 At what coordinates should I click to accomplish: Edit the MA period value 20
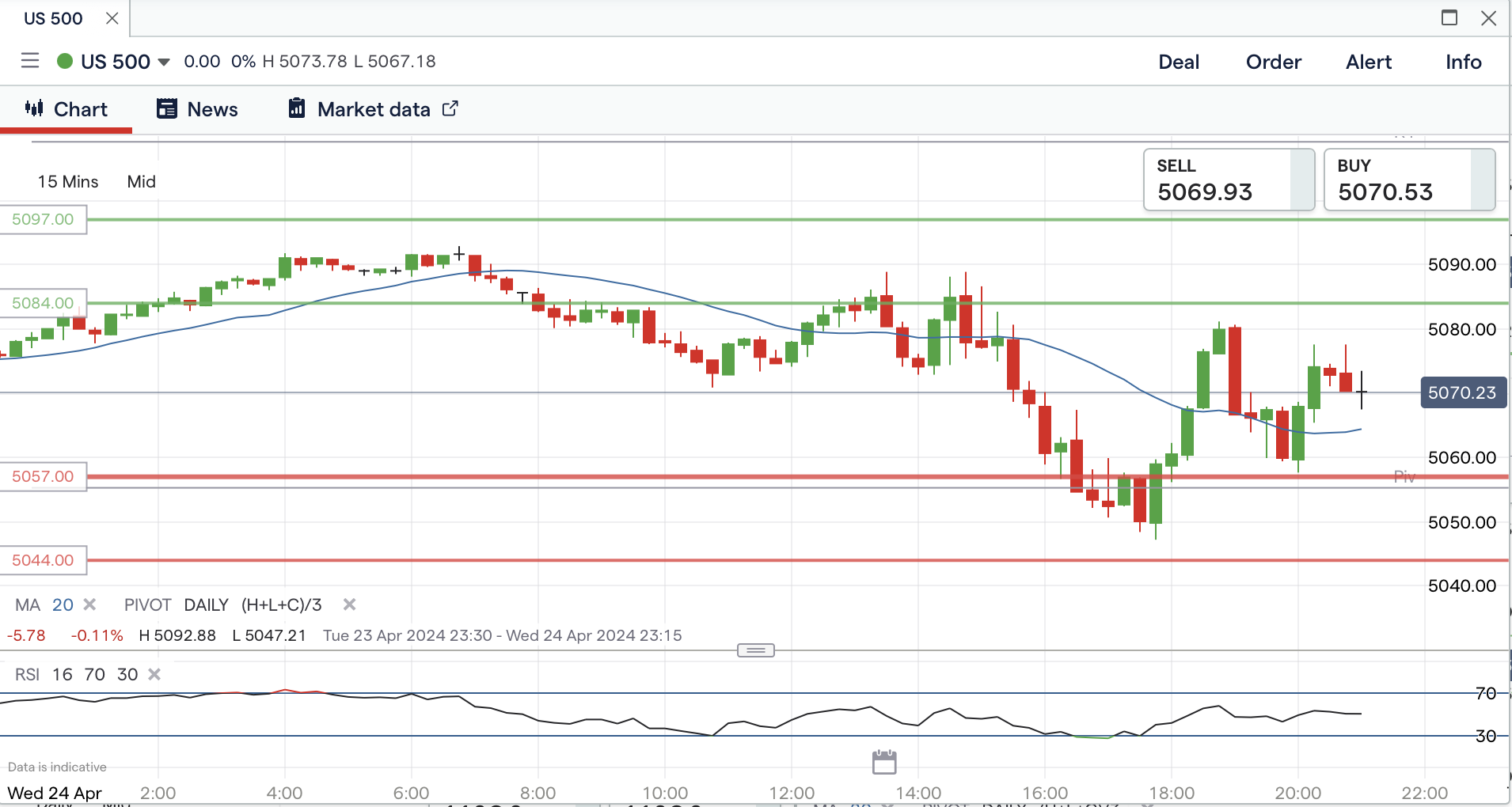(x=63, y=605)
